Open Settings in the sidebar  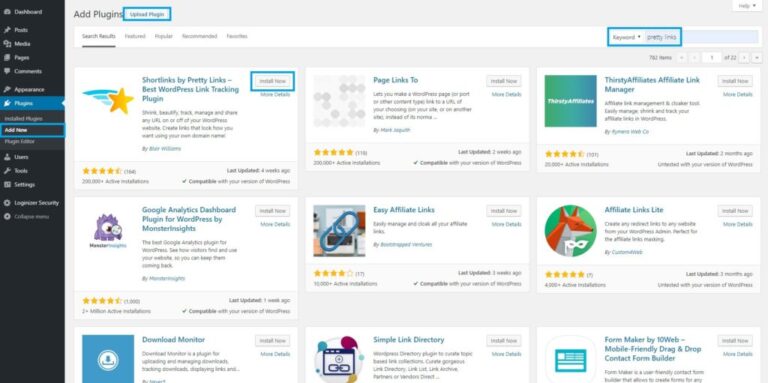click(24, 185)
